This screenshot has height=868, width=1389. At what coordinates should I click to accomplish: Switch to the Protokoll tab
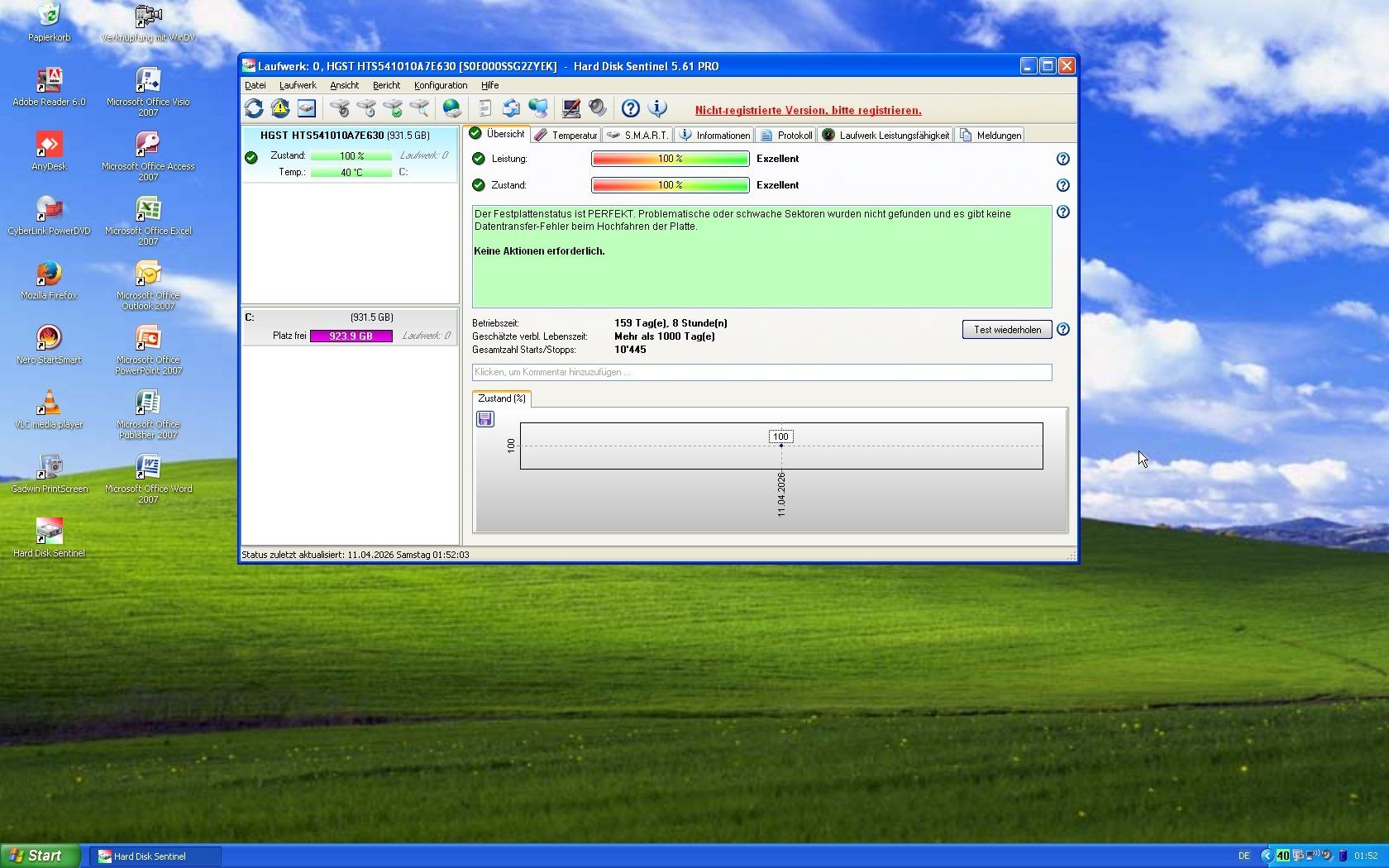coord(786,135)
